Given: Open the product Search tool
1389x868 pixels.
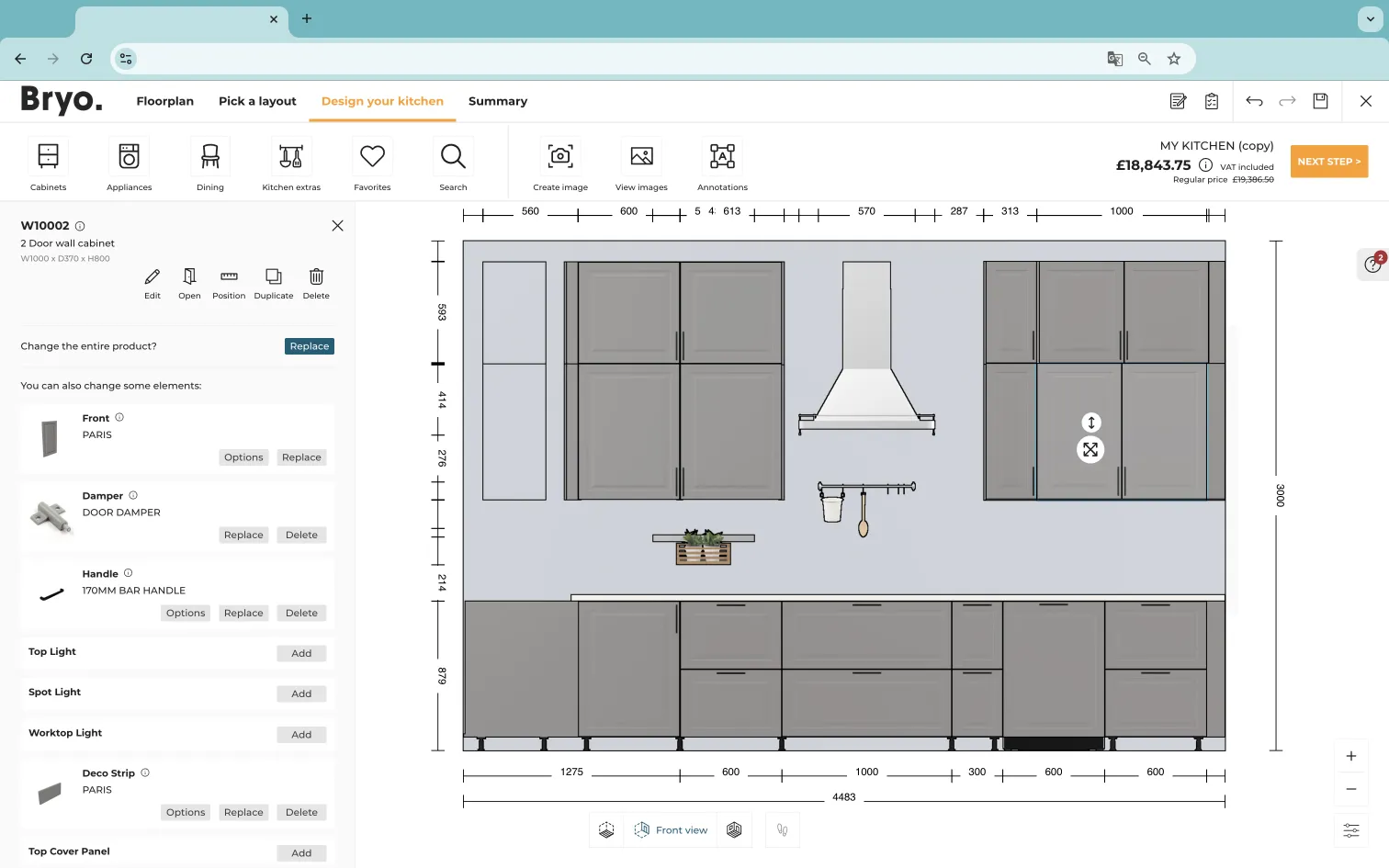Looking at the screenshot, I should (453, 163).
